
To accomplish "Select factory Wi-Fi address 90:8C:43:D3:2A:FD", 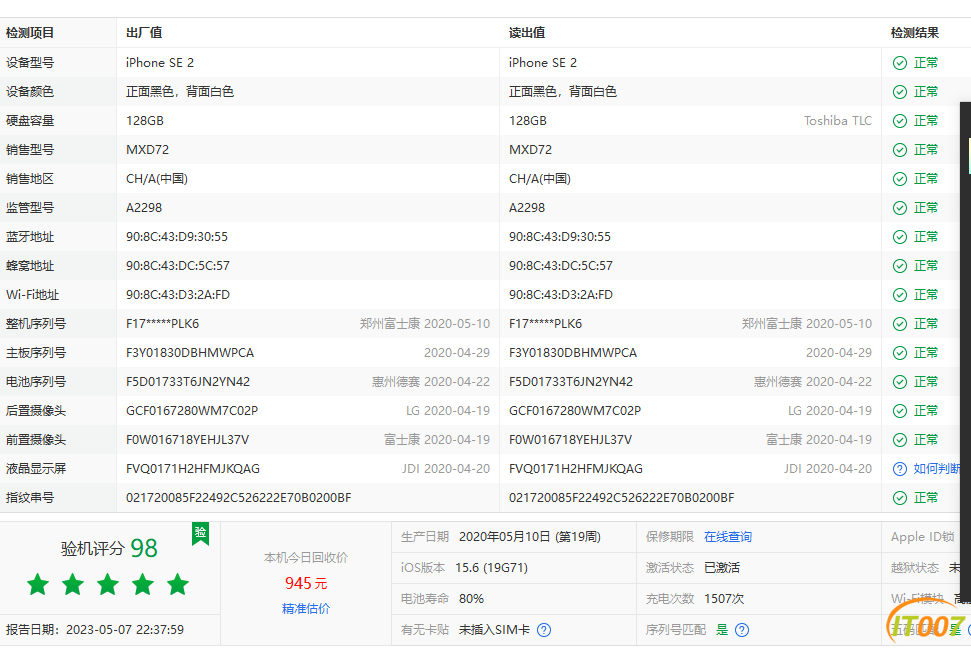I will click(178, 295).
